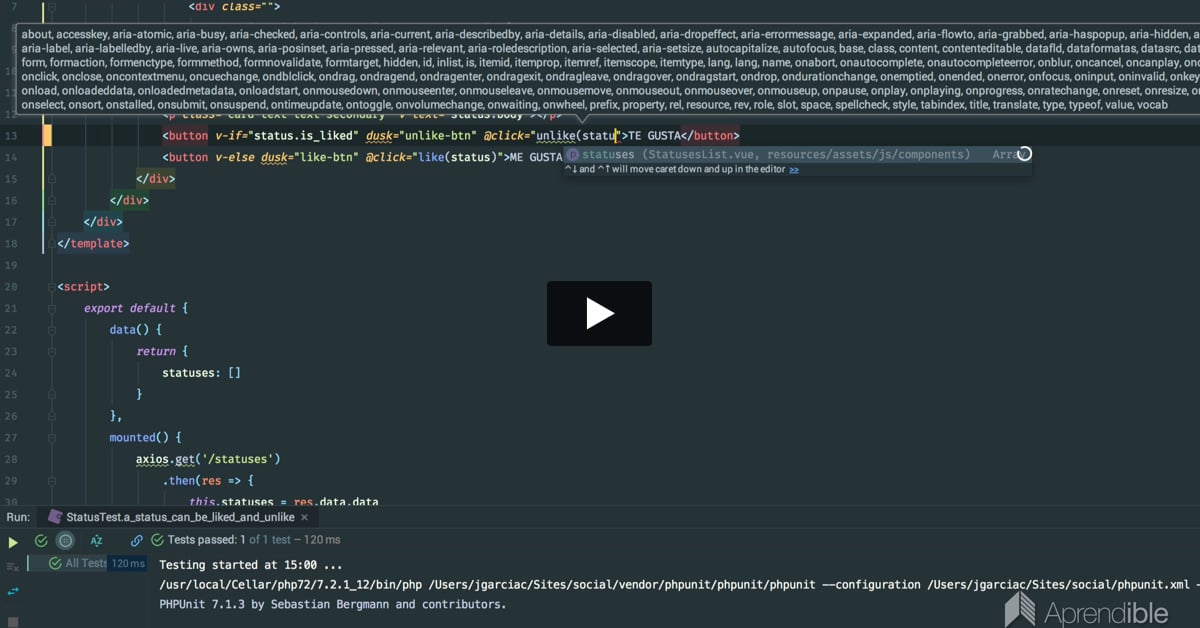Click 'status.is_liked' in the v-if attribute
Viewport: 1200px width, 628px height.
(x=303, y=135)
